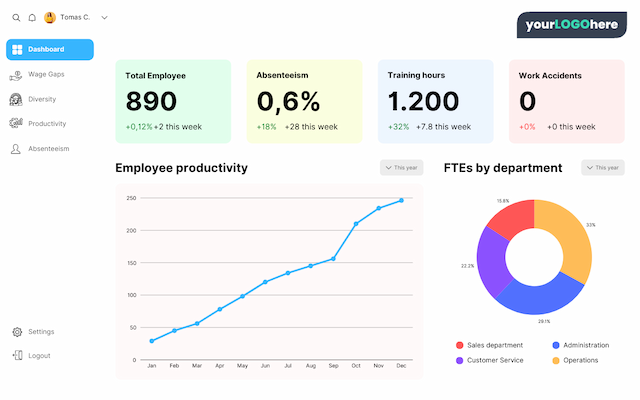
Task: Click the Absenteeism person icon
Action: (x=16, y=149)
